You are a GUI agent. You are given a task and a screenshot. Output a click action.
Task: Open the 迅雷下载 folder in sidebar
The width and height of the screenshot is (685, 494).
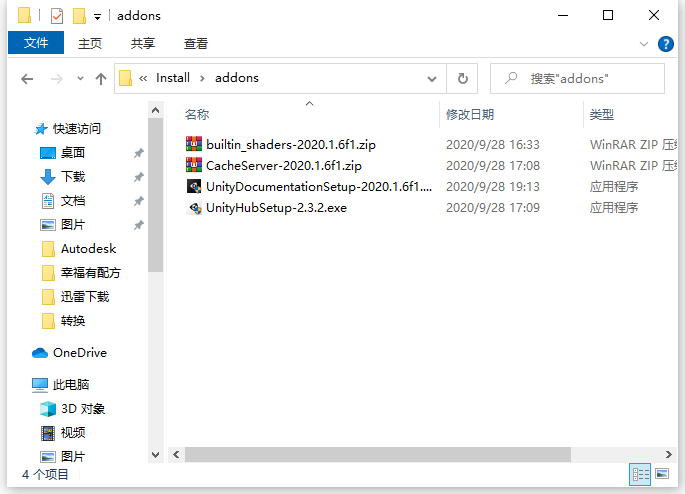pyautogui.click(x=85, y=297)
